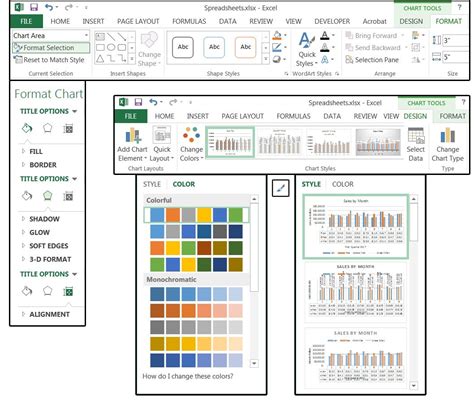The image size is (474, 400).
Task: Switch to STYLE tab in color palette panel
Action: tap(152, 184)
